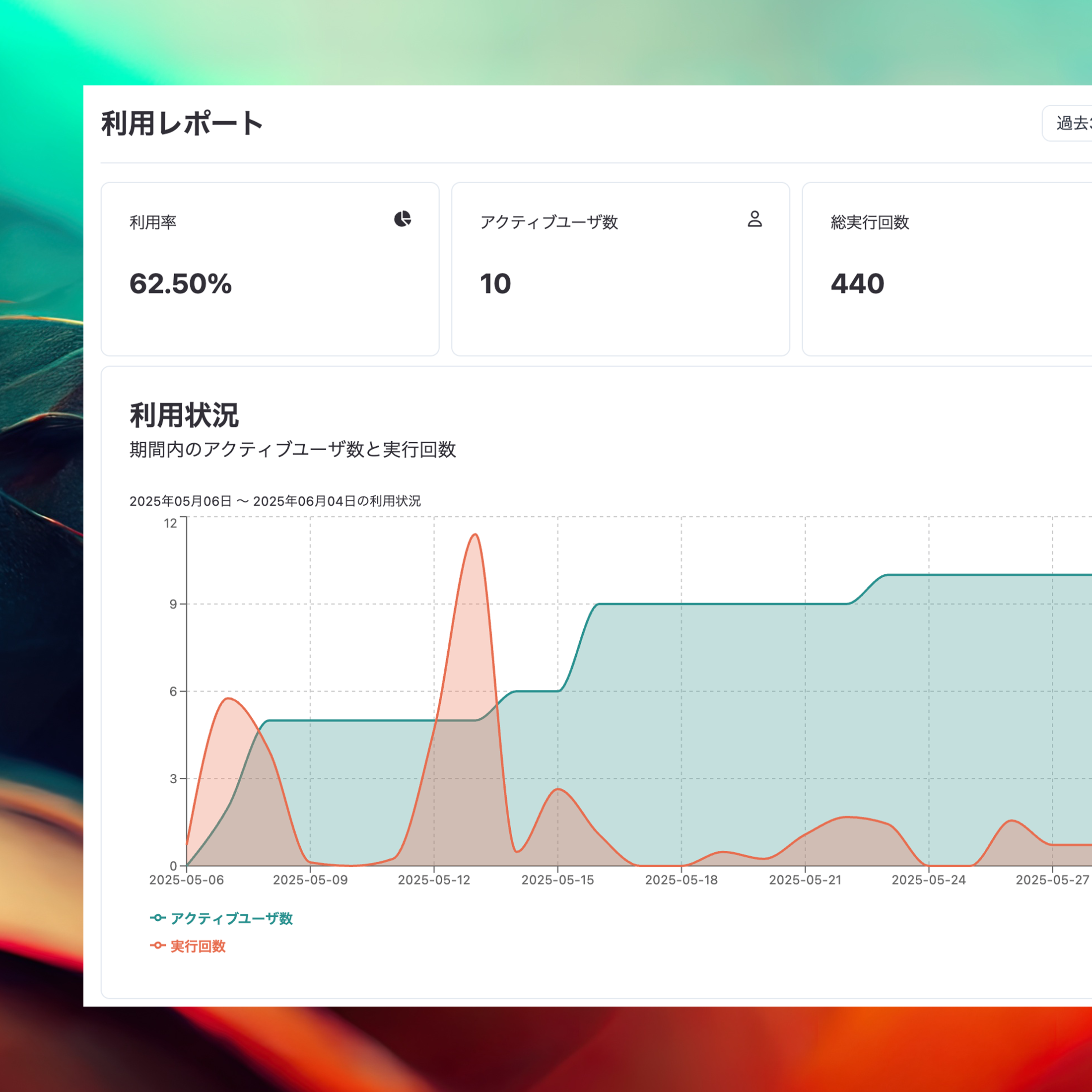Viewport: 1092px width, 1092px height.
Task: Click the date range text 2025年05月06日 ～ 2025年06月04日
Action: click(275, 501)
